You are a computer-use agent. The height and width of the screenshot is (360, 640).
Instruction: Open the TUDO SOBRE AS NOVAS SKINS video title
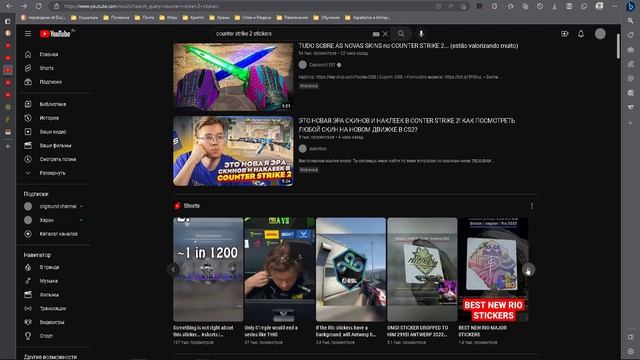point(408,46)
